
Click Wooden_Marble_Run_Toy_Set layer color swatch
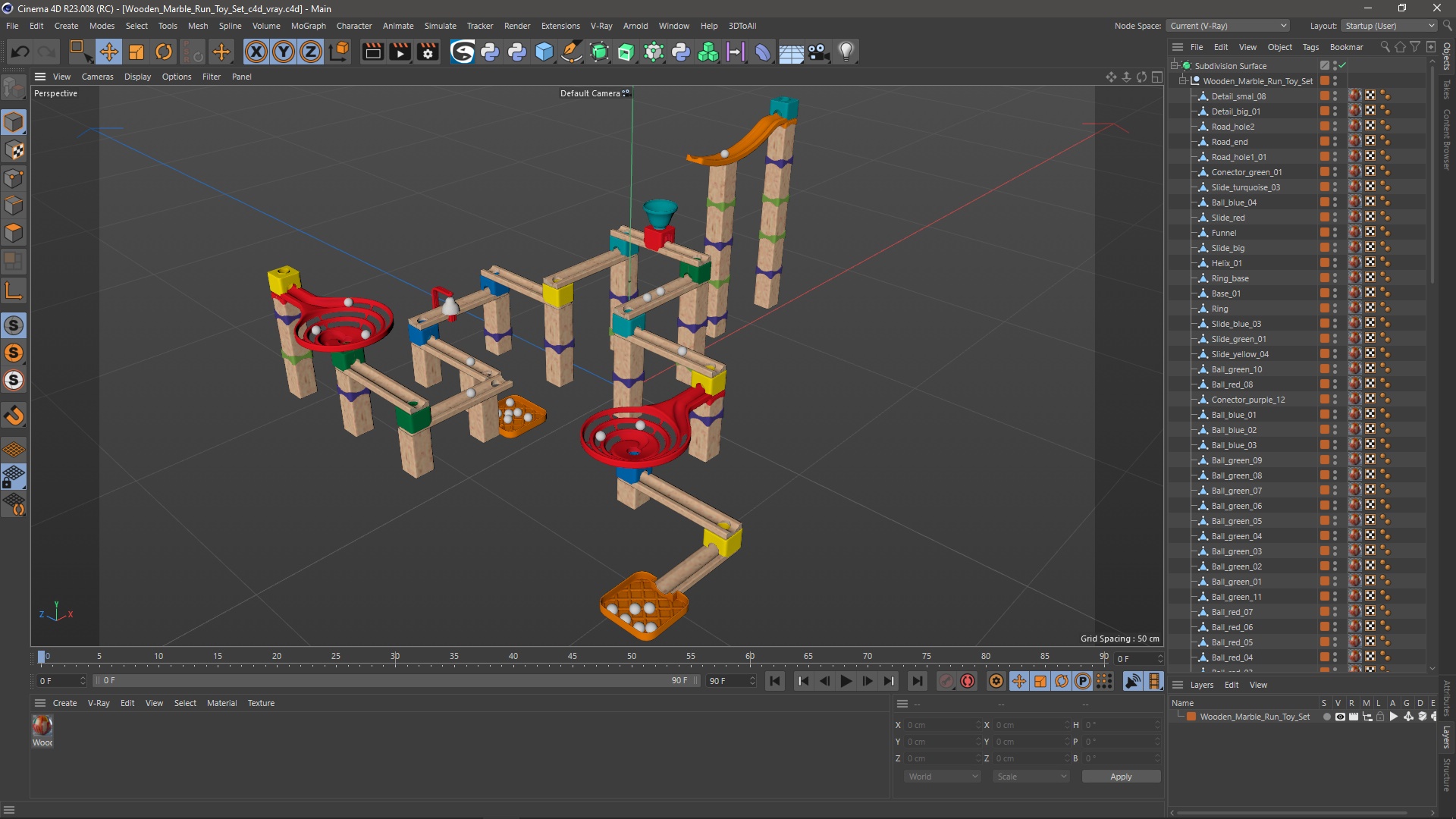tap(1191, 717)
